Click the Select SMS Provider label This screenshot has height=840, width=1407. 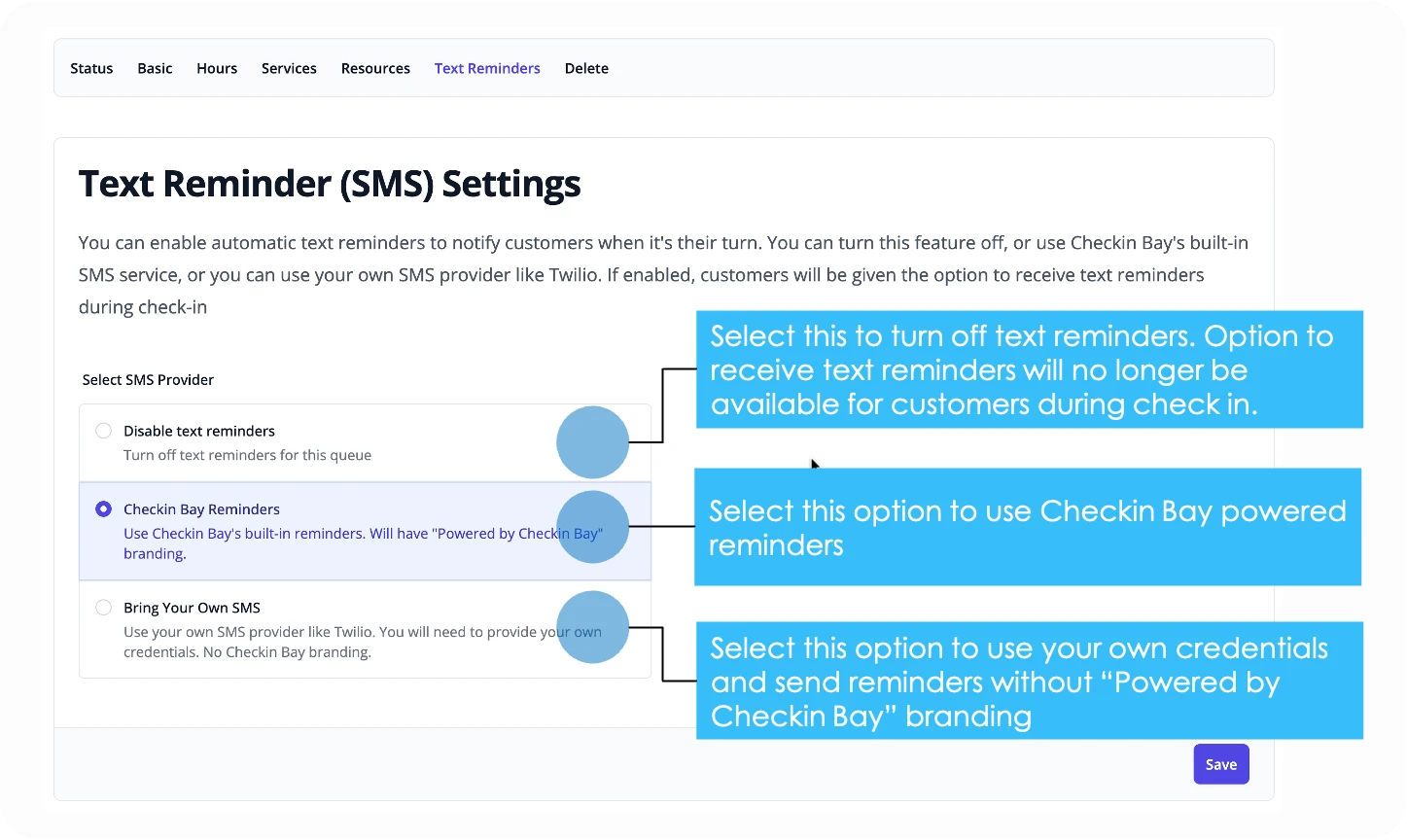tap(148, 379)
